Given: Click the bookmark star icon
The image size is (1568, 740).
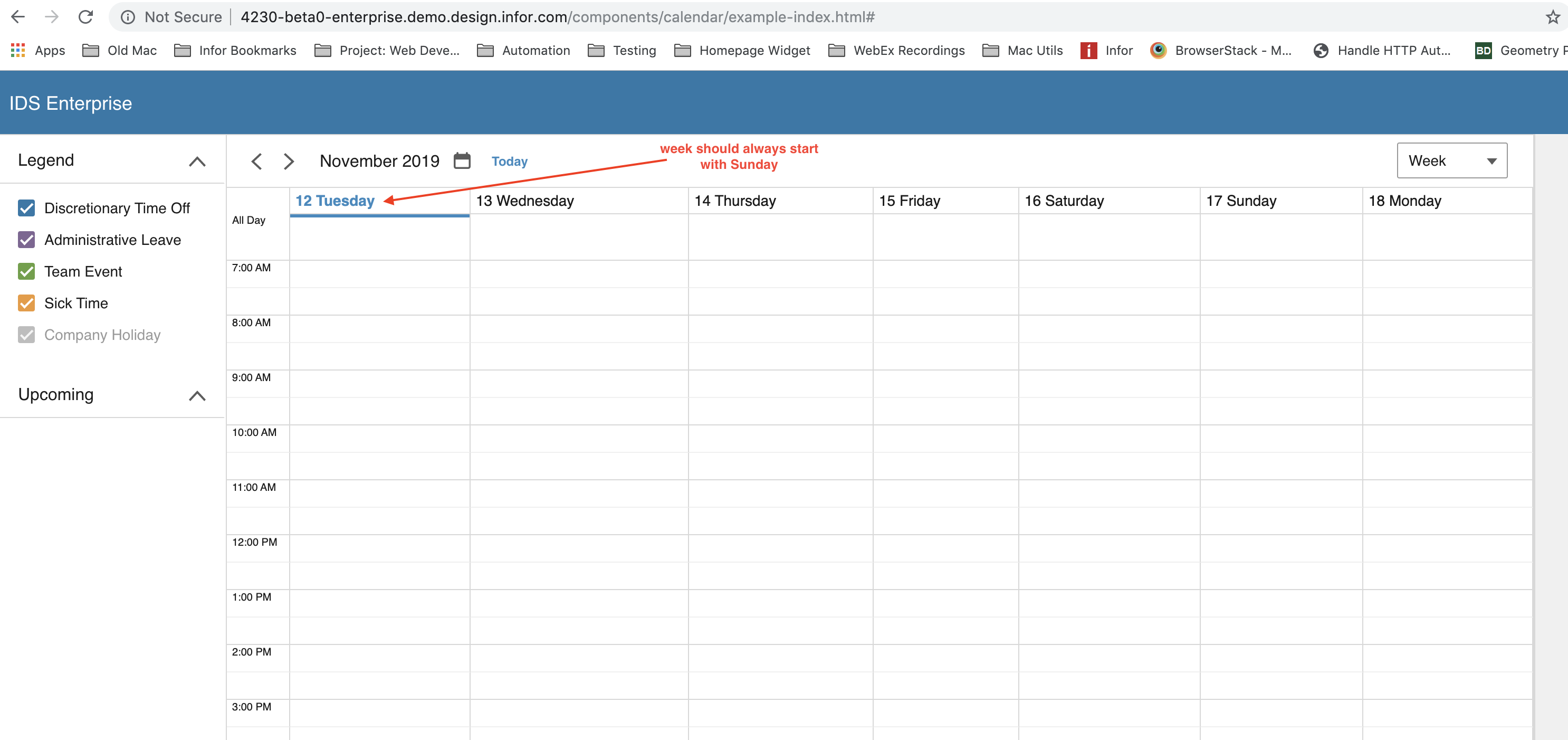Looking at the screenshot, I should click(1552, 17).
